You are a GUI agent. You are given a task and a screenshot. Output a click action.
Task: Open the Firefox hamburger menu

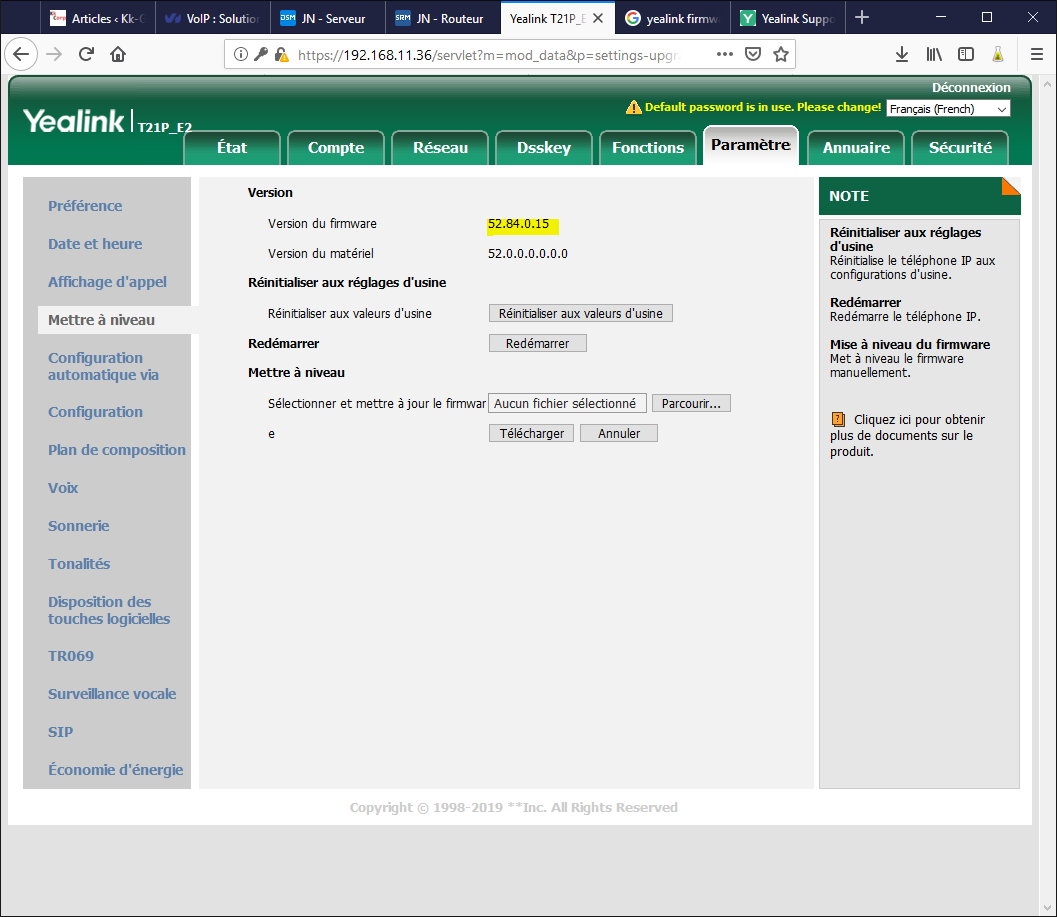point(1037,54)
